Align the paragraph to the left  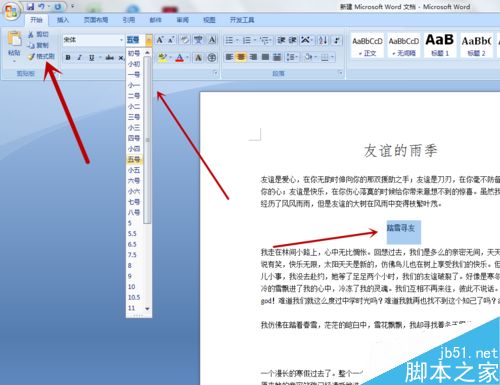(229, 57)
